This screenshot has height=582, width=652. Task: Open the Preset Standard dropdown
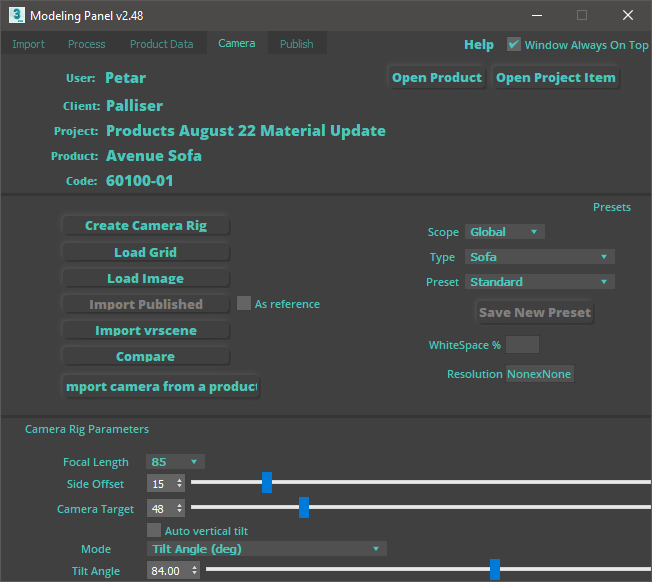(x=539, y=282)
